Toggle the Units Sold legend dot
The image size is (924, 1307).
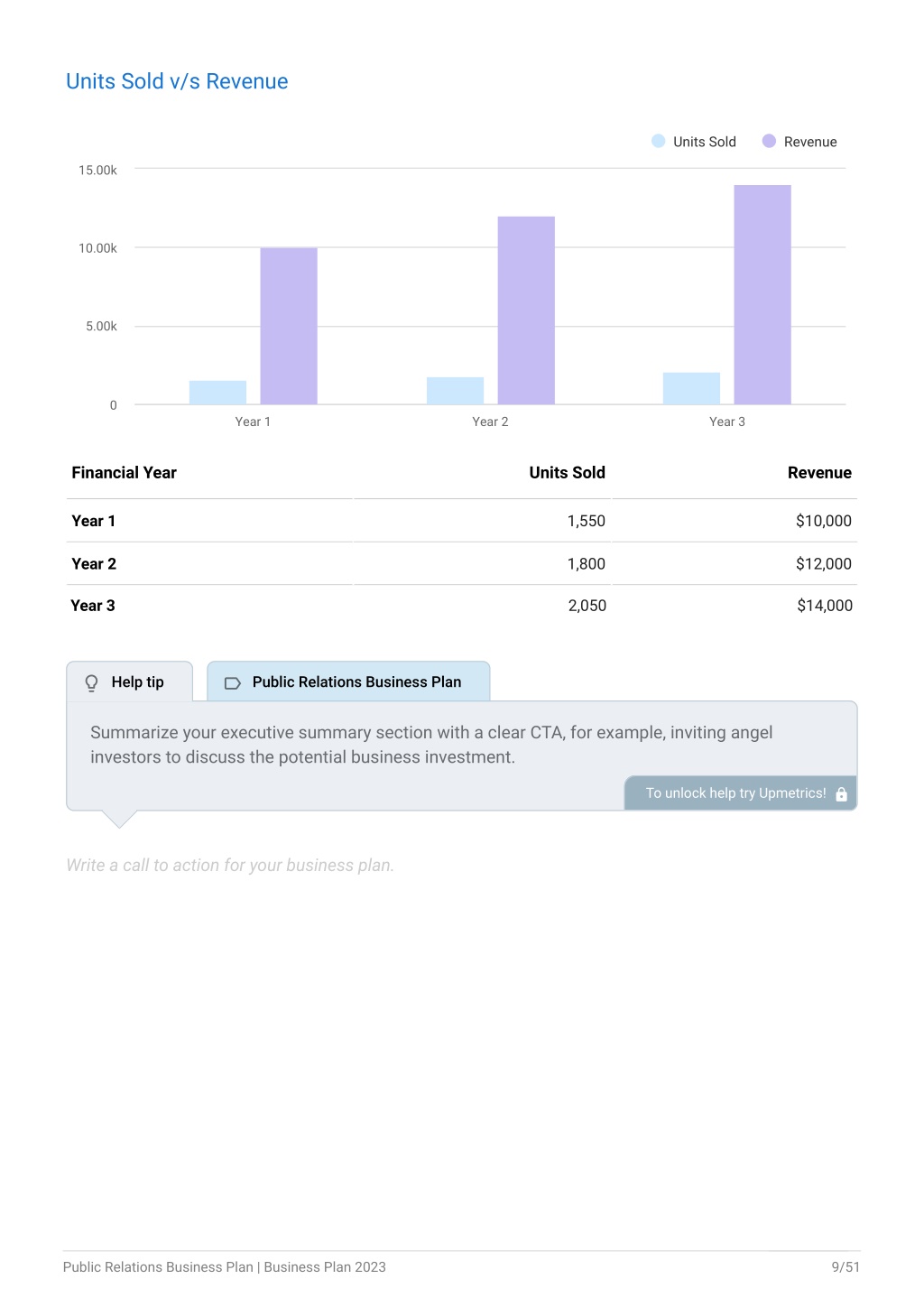659,141
